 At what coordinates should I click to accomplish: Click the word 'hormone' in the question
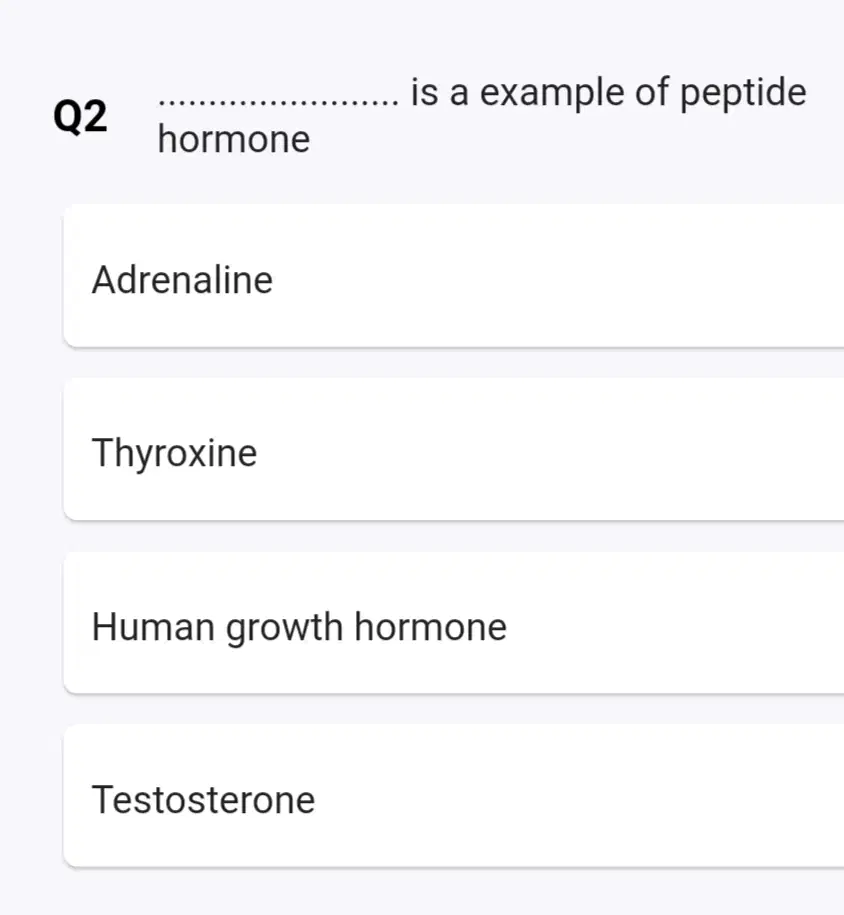point(233,139)
